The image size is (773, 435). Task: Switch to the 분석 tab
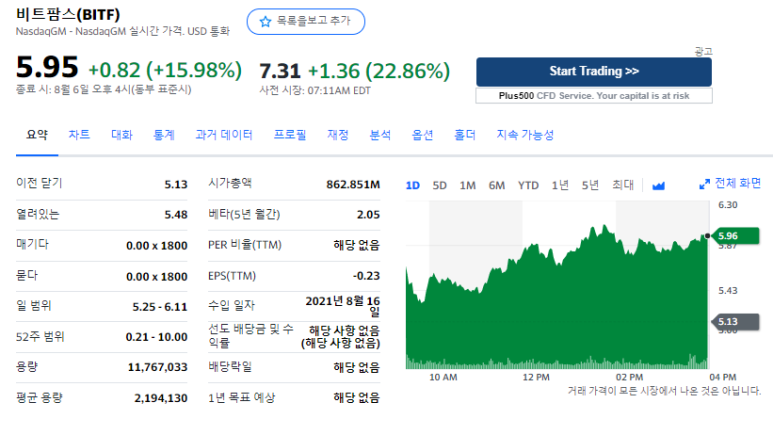coord(380,135)
